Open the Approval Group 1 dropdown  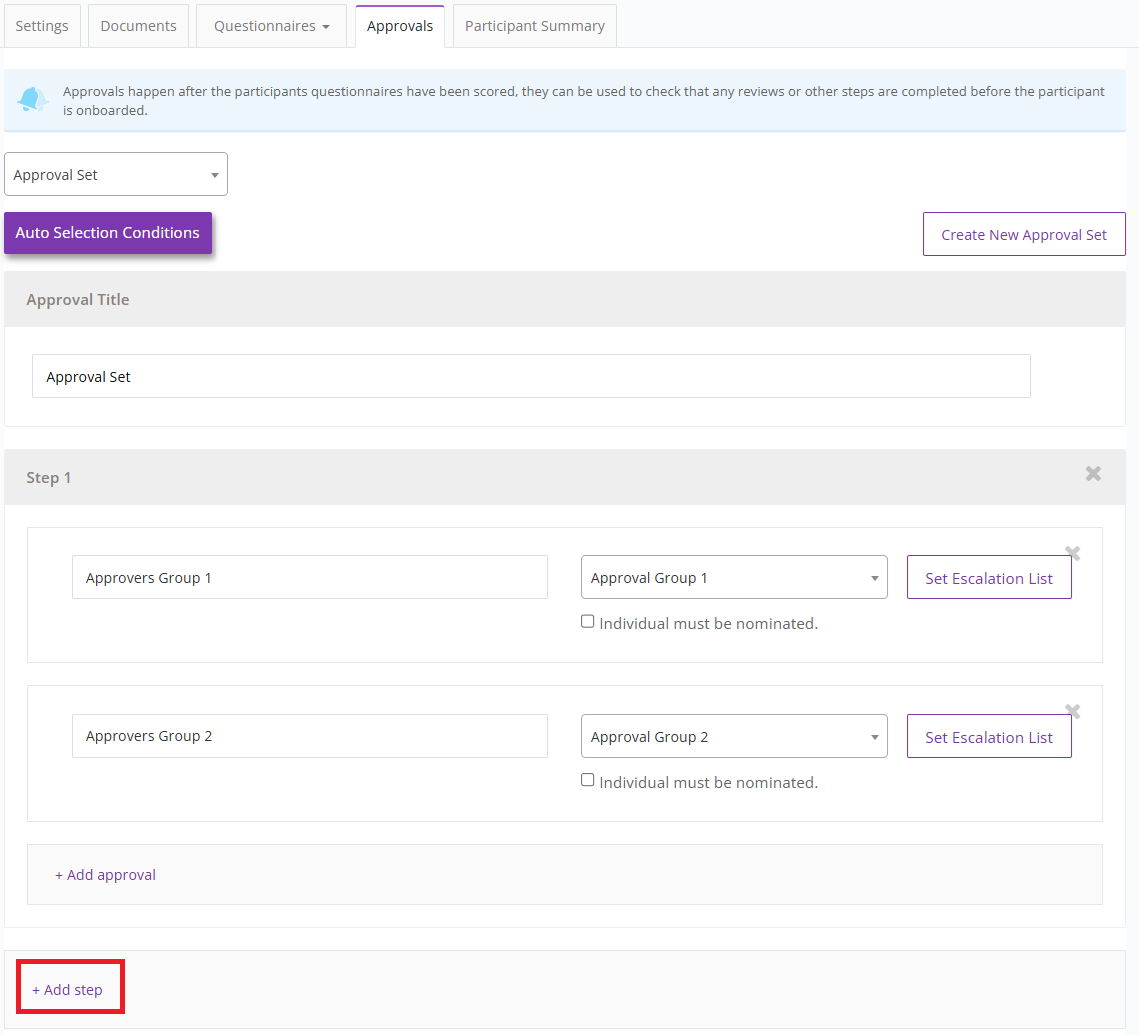coord(734,577)
